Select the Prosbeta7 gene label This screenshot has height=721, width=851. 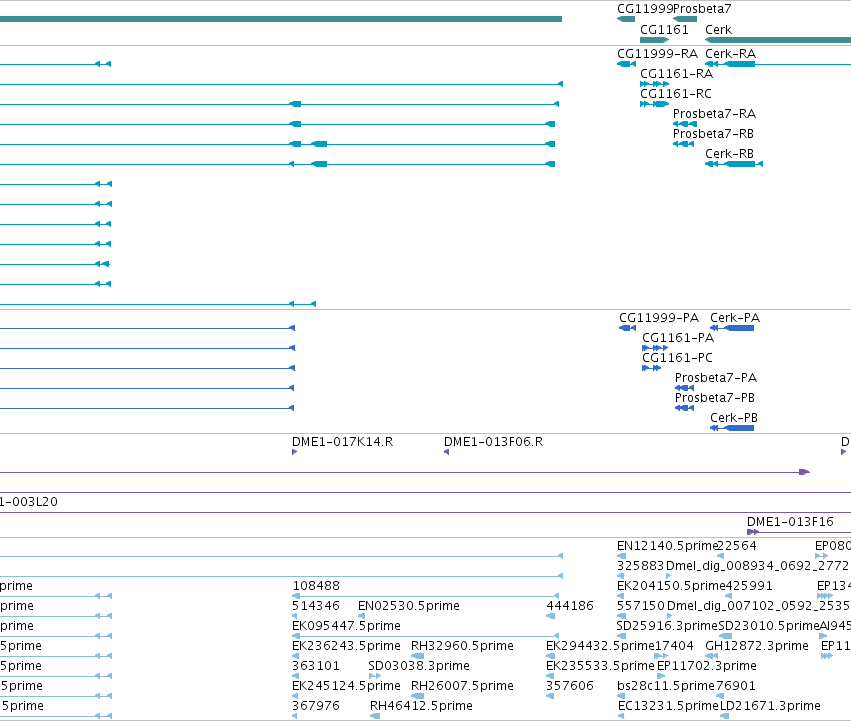702,9
